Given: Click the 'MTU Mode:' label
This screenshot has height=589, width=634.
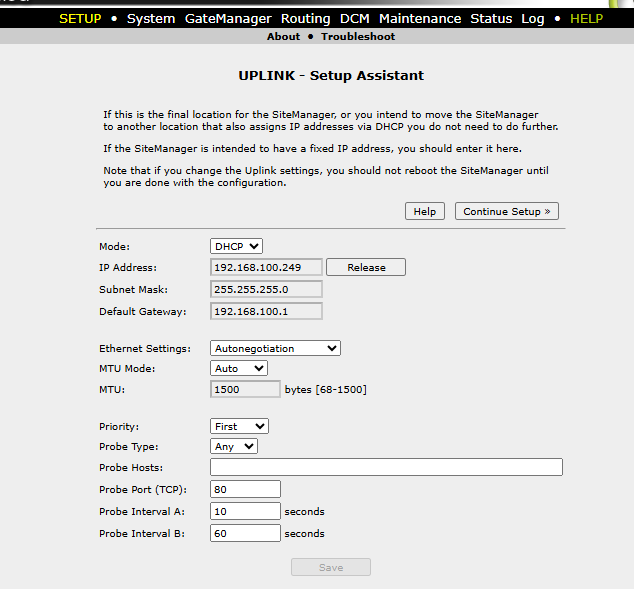Looking at the screenshot, I should point(127,369).
